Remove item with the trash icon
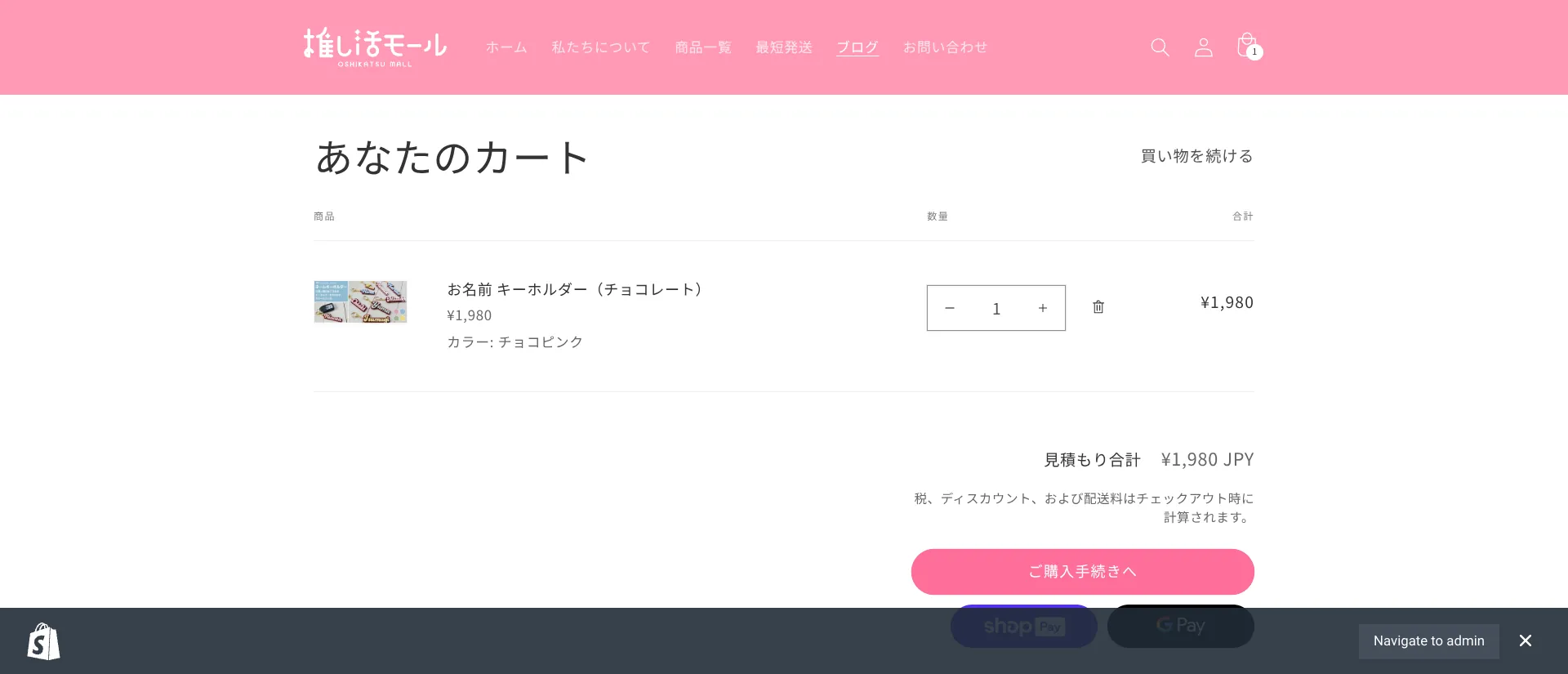Screen dimensions: 1568x674 click(x=1098, y=307)
